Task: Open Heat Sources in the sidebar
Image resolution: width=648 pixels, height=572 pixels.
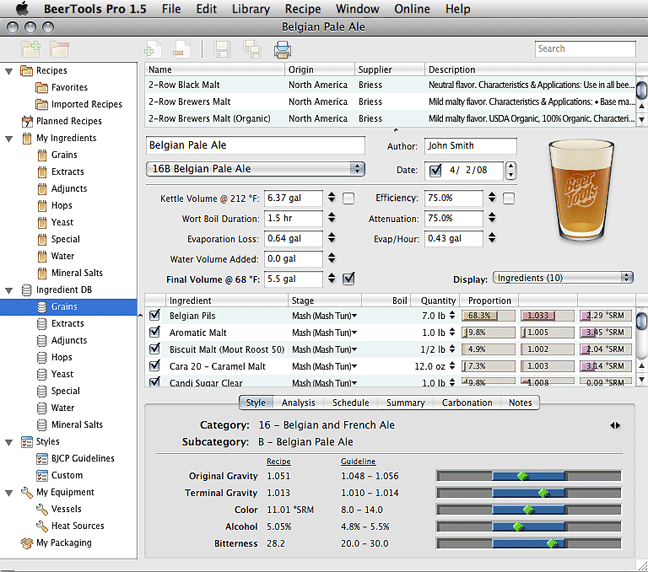Action: [77, 526]
